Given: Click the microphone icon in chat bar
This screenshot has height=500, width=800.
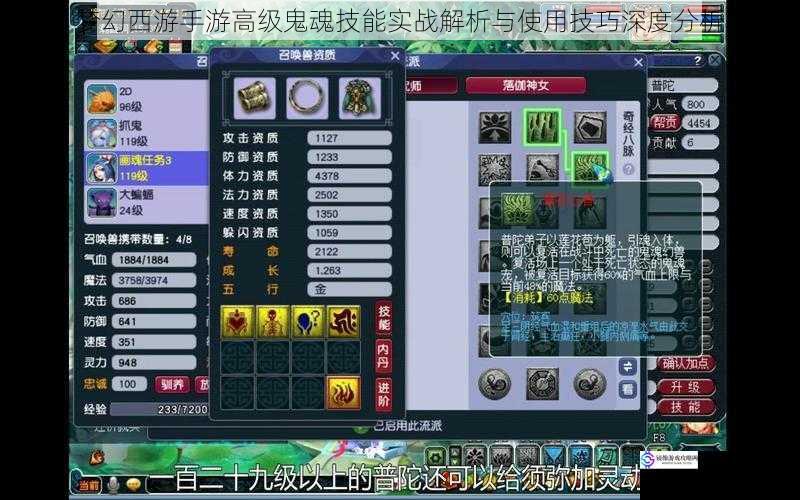Looking at the screenshot, I should pyautogui.click(x=113, y=485).
